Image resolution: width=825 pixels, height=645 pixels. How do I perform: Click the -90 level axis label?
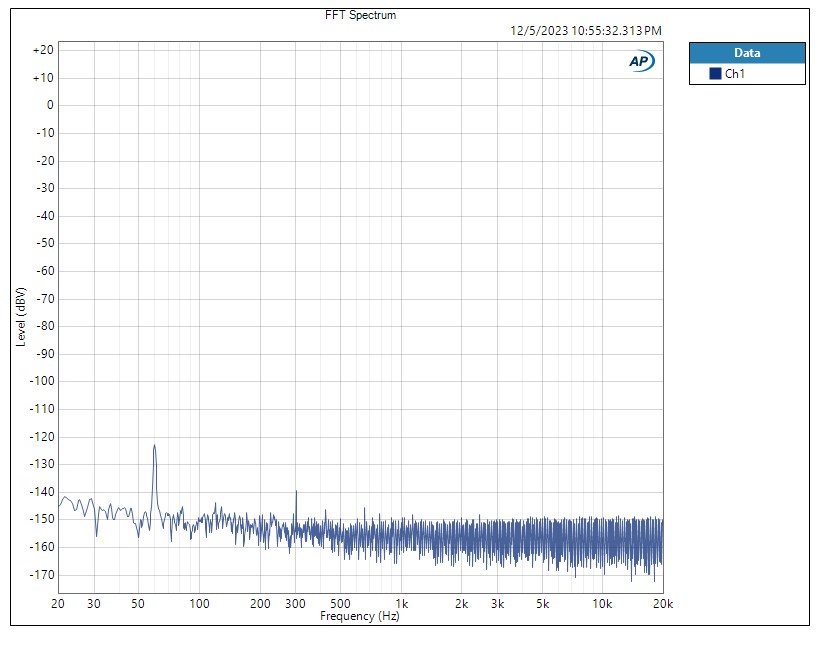click(45, 354)
